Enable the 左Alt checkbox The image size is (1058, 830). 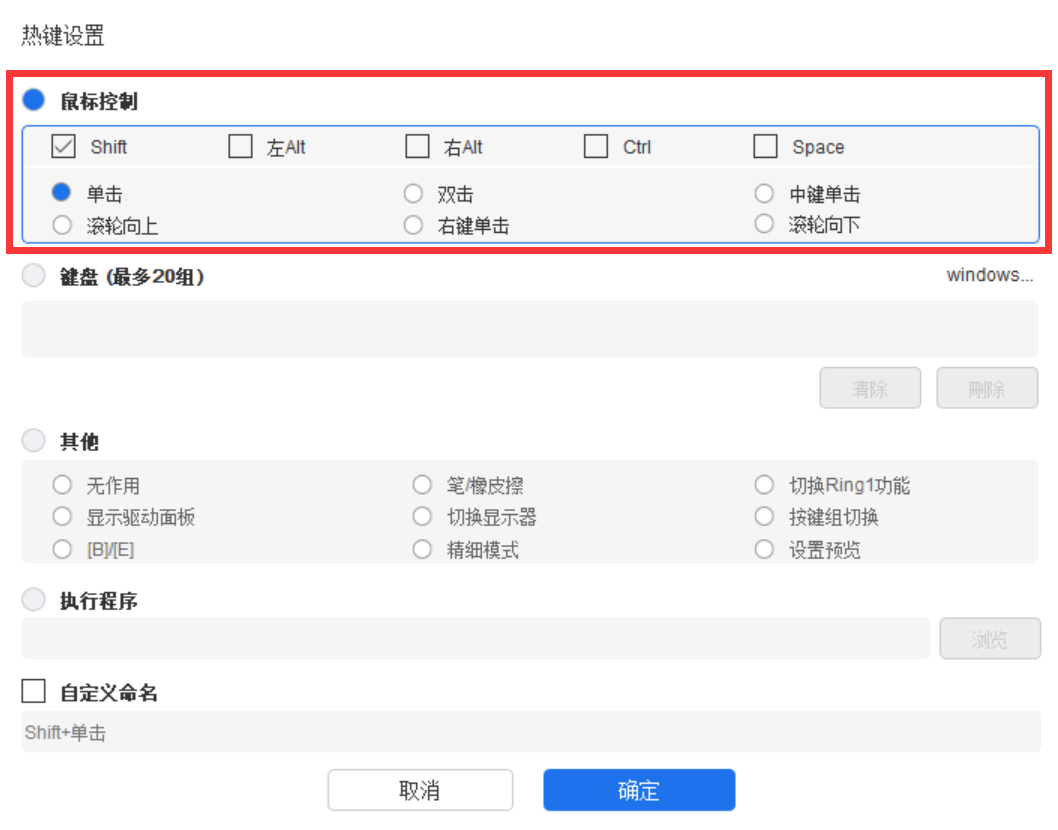click(x=241, y=147)
